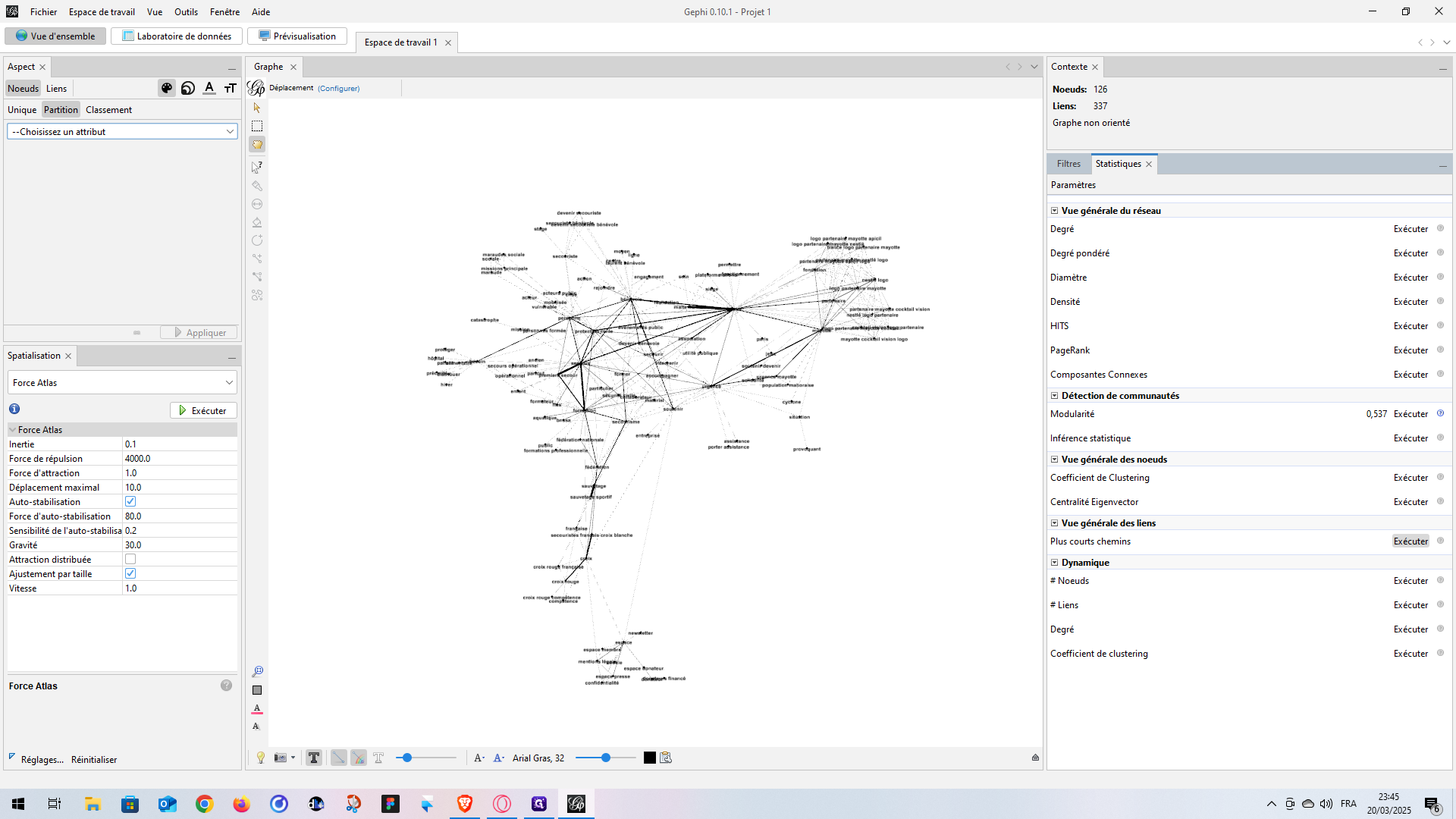Activate the rectangle selection tool

pos(257,126)
